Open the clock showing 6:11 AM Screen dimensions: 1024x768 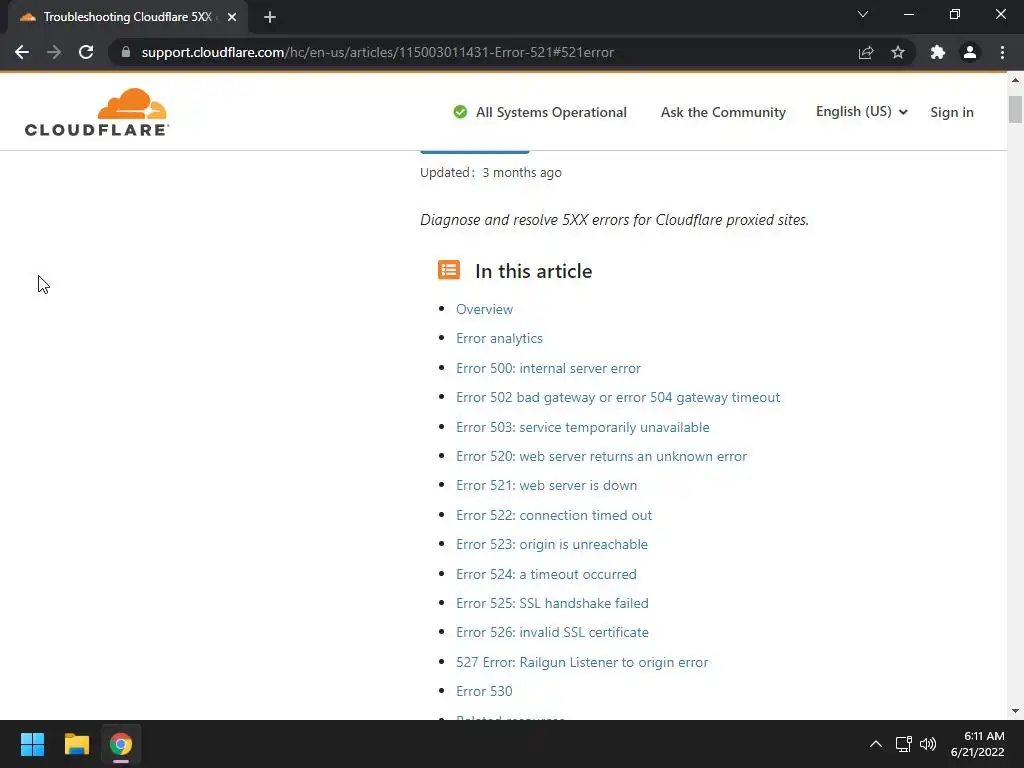point(978,744)
